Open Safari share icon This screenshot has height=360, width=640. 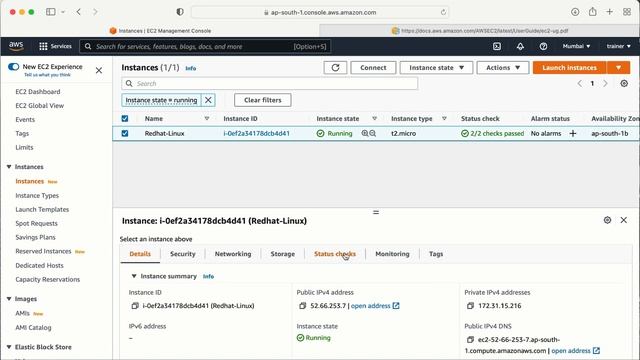(593, 12)
